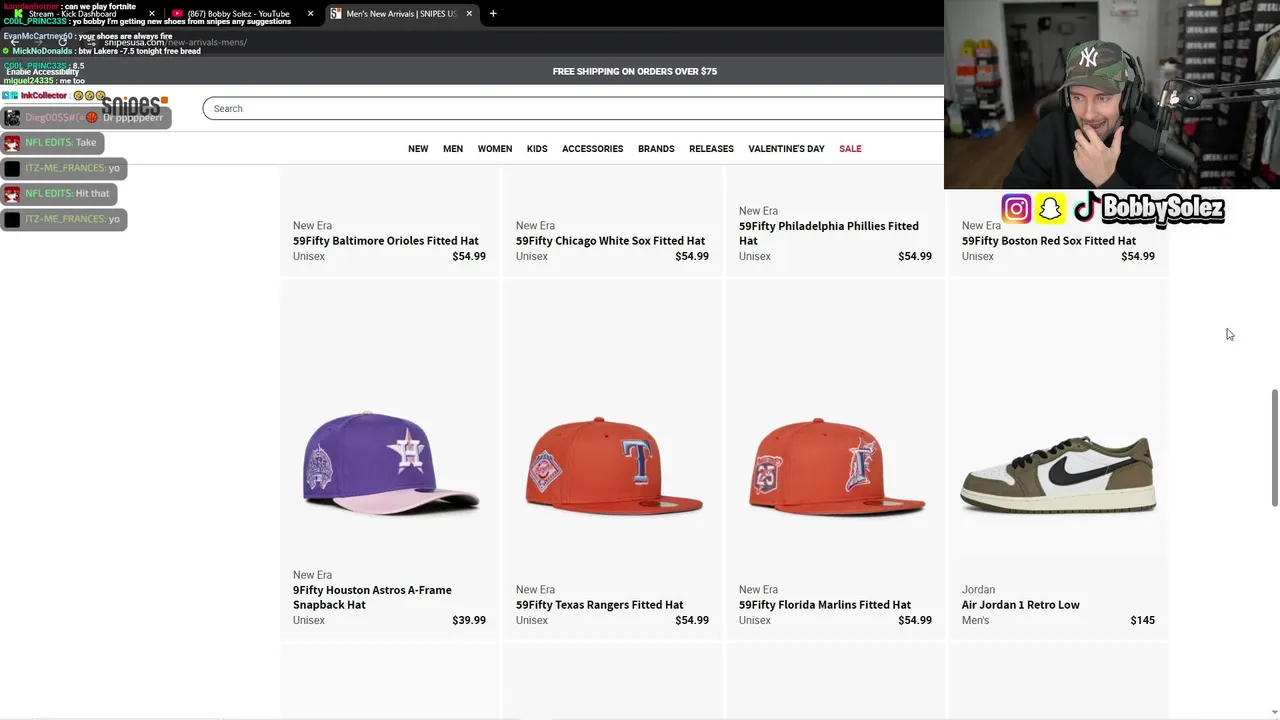This screenshot has width=1280, height=720.
Task: Open a new browser tab
Action: (493, 14)
